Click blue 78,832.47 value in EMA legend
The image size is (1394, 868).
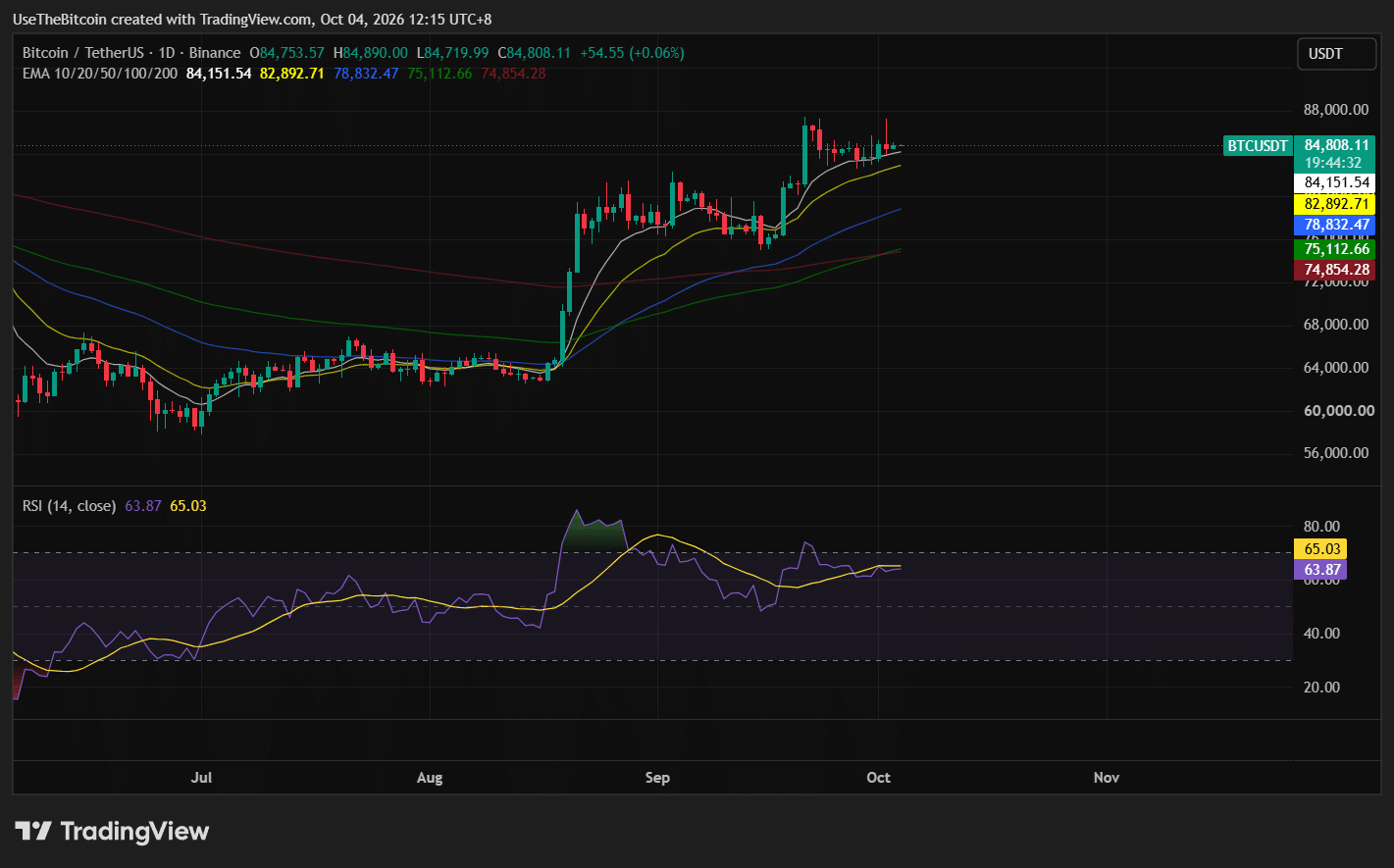click(x=366, y=74)
